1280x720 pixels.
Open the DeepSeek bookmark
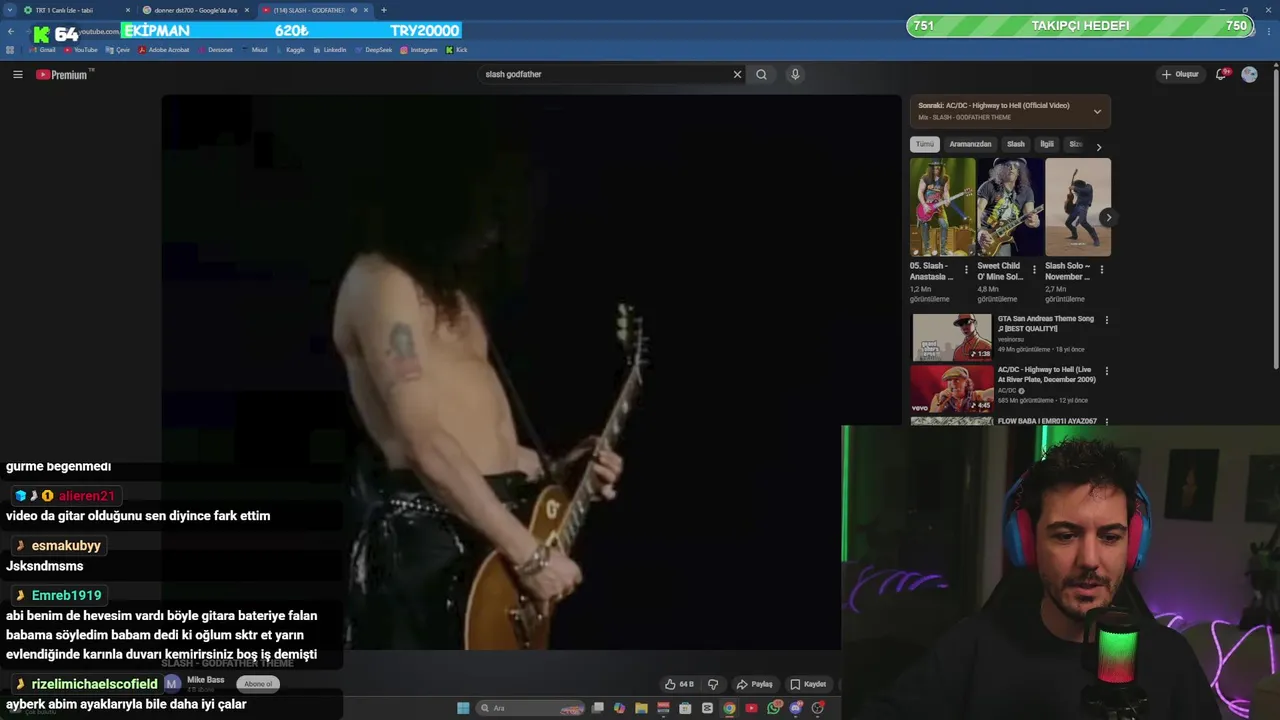373,50
